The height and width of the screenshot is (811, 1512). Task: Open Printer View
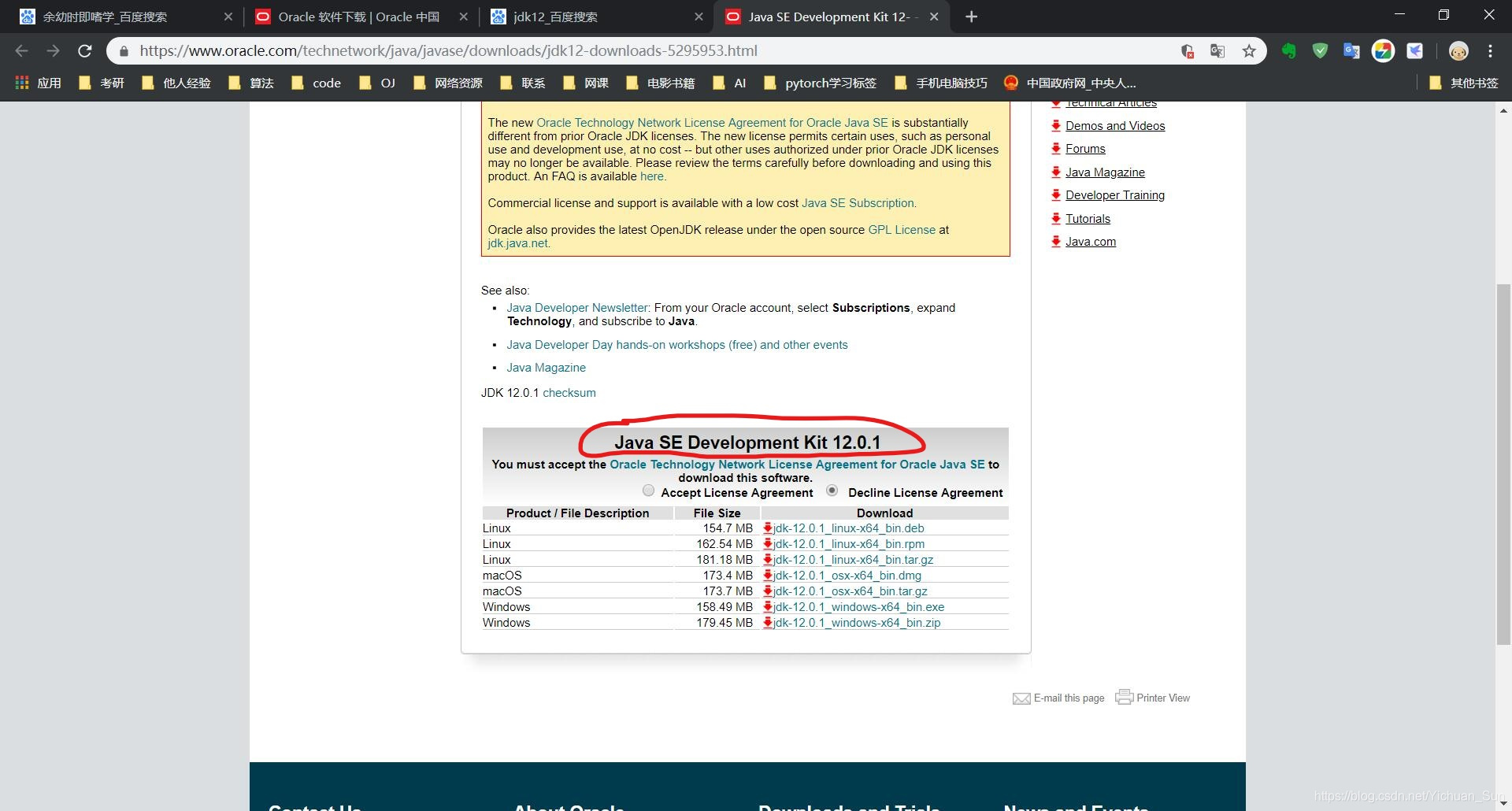coord(1153,698)
